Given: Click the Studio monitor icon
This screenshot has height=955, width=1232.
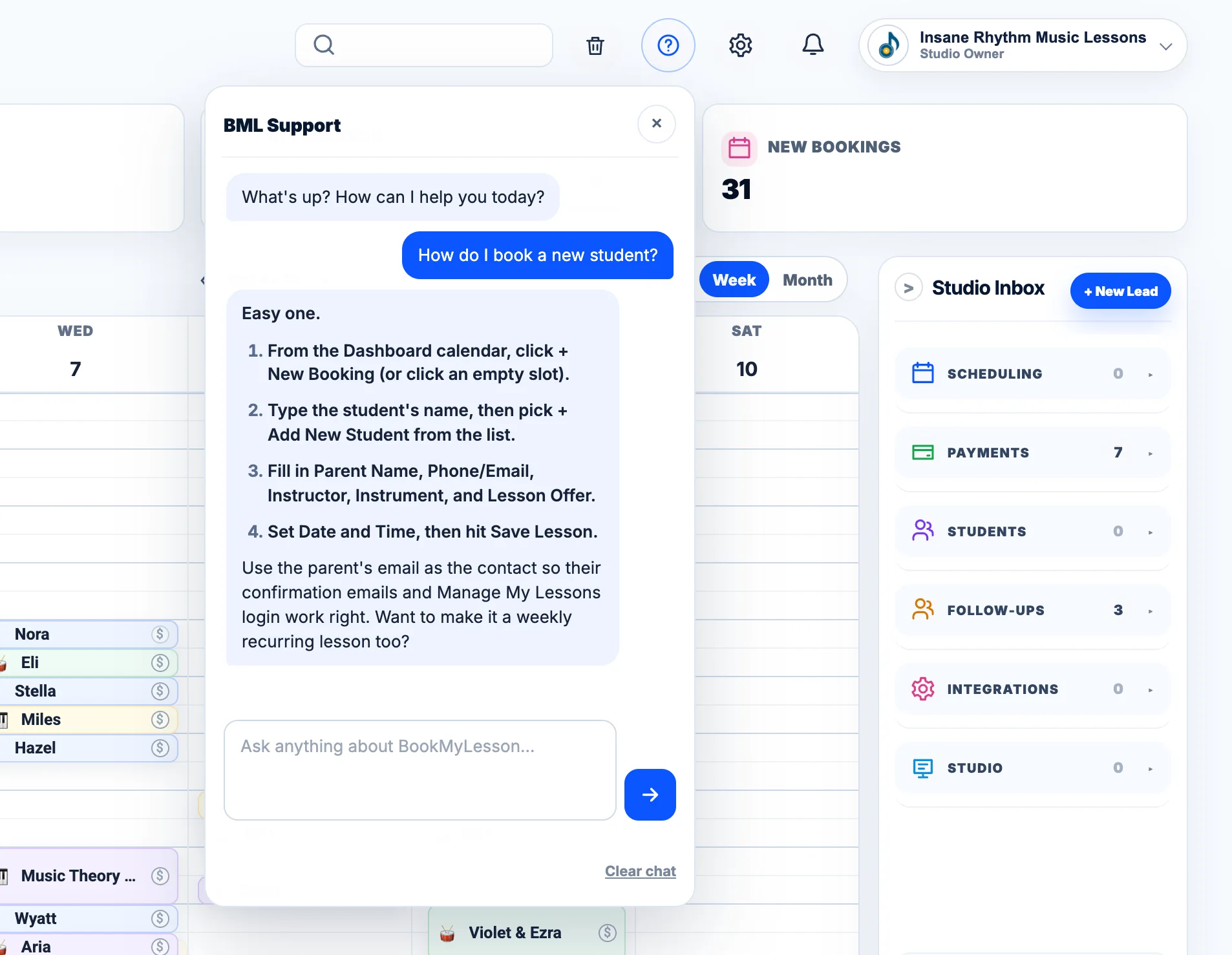Looking at the screenshot, I should coord(922,768).
